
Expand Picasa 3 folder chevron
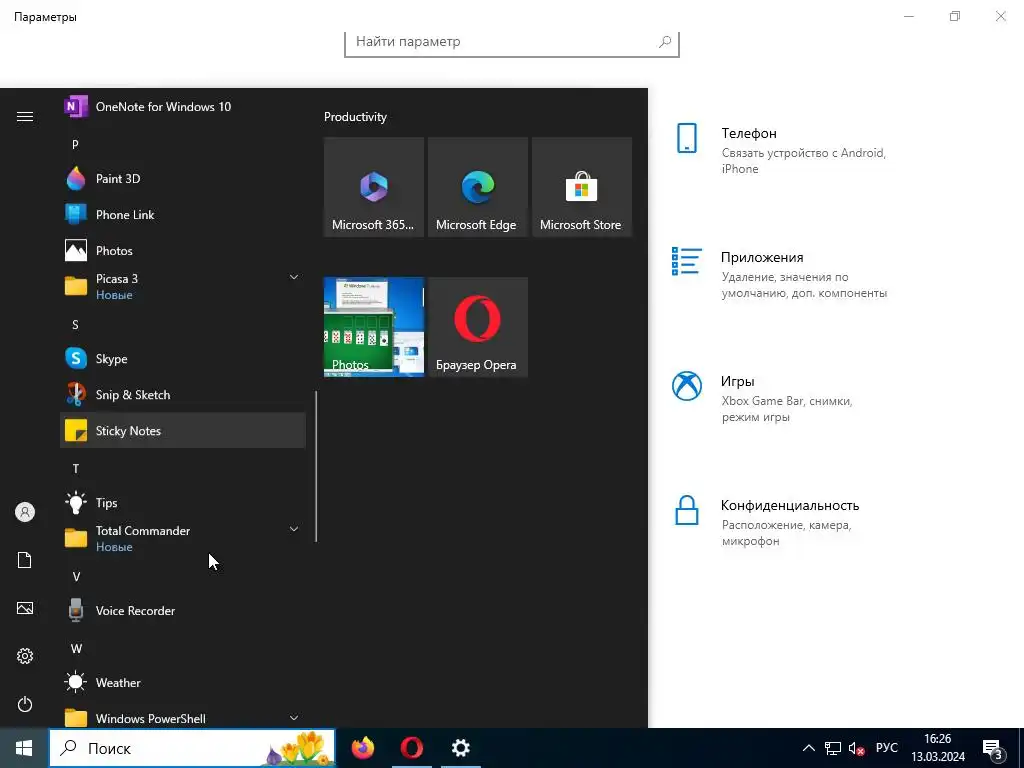point(294,278)
